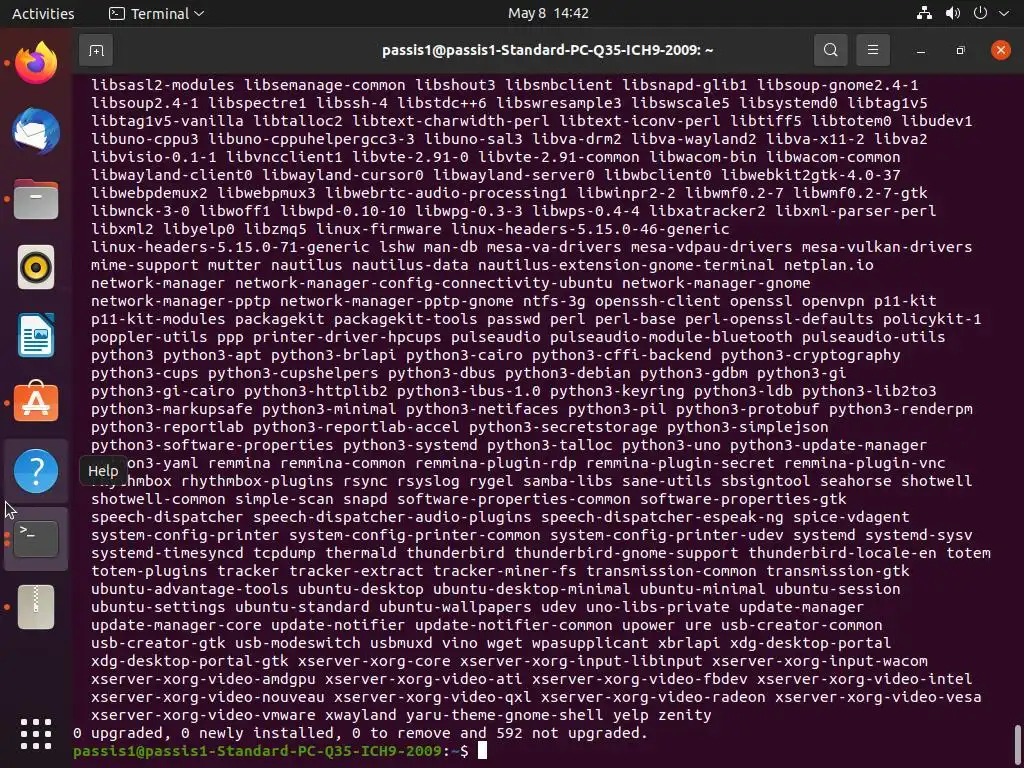1024x768 pixels.
Task: Click the text 'network-manager-pptp-gnome'
Action: coord(396,301)
